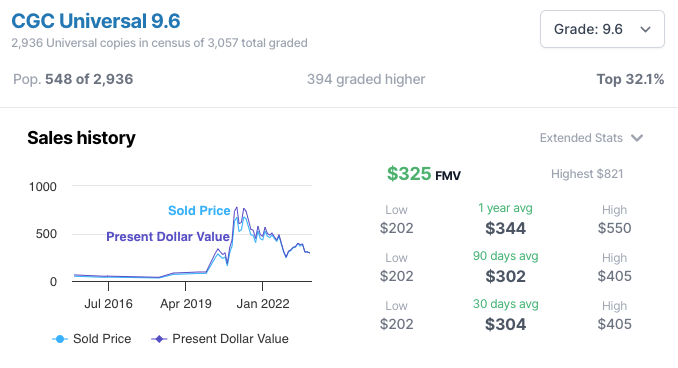Select the 90 days avg $302 stat
Image resolution: width=678 pixels, height=368 pixels.
(505, 267)
